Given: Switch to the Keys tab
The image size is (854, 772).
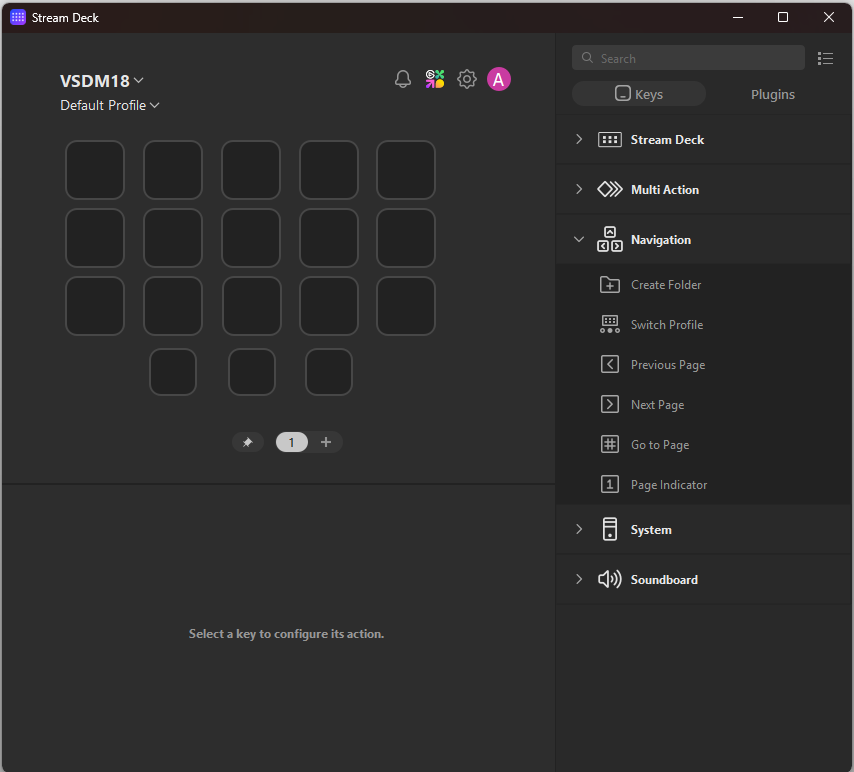Looking at the screenshot, I should click(x=639, y=94).
